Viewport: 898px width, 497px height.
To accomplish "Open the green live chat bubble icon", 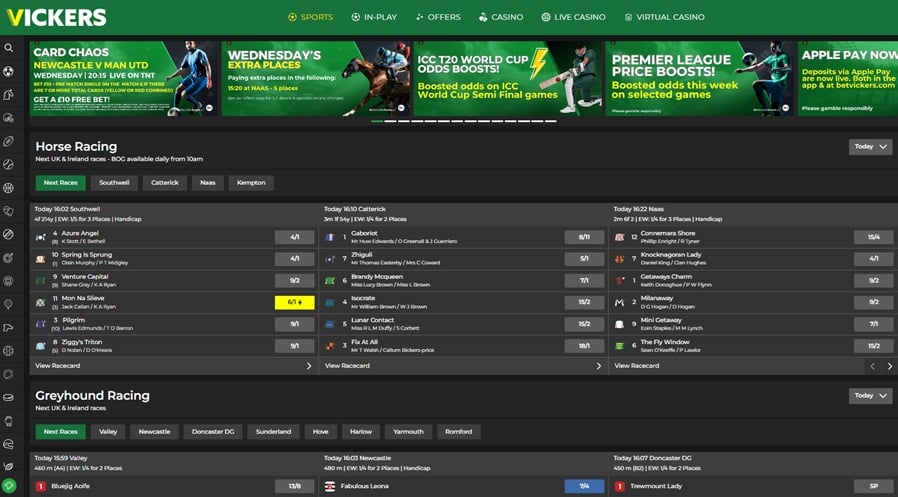I will click(9, 486).
